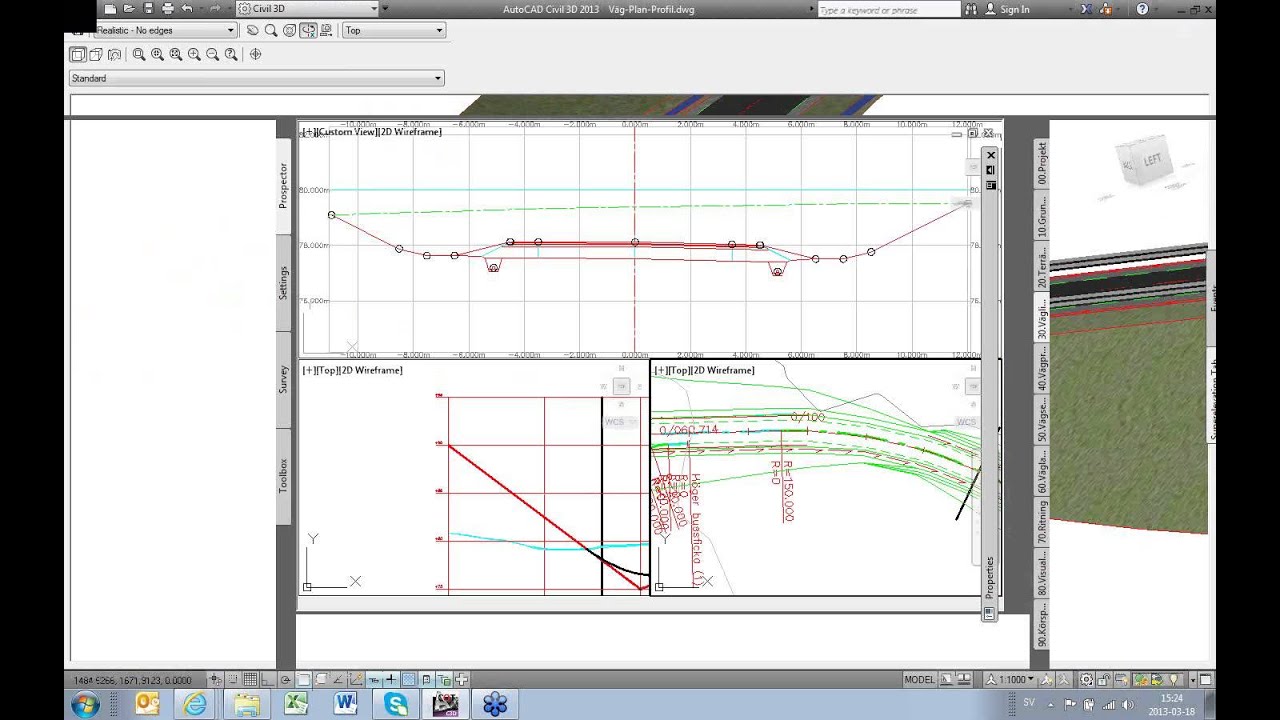
Task: Open the Standard style dropdown
Action: pos(256,78)
